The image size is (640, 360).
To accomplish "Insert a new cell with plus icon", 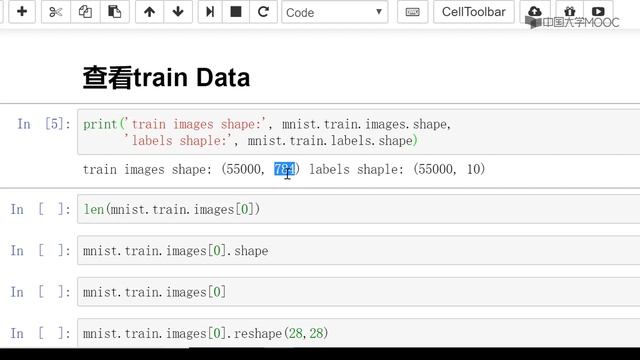I will point(22,12).
